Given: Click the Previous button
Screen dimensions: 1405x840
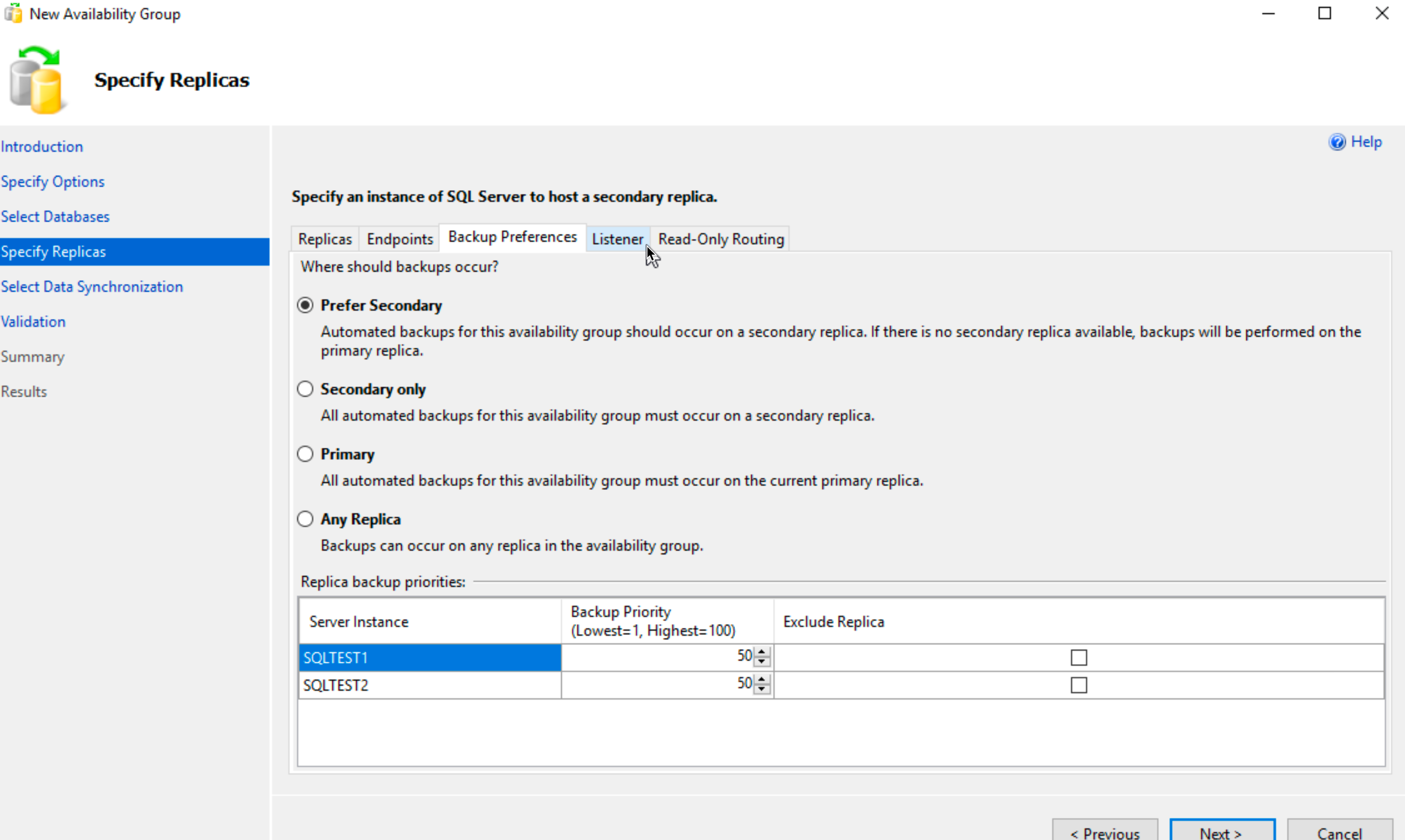Looking at the screenshot, I should 1105,830.
